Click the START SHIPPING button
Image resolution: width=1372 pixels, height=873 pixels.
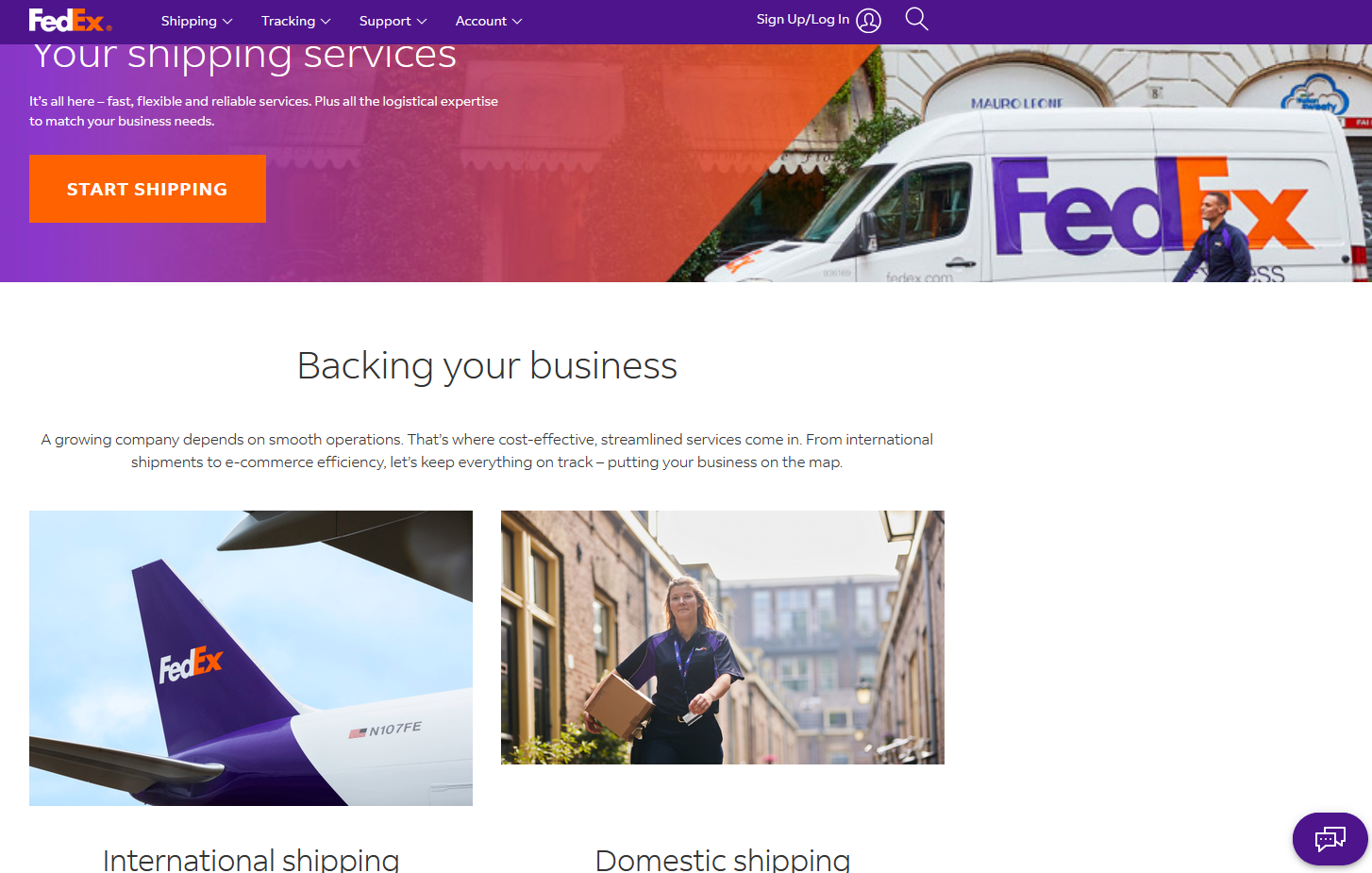(147, 189)
